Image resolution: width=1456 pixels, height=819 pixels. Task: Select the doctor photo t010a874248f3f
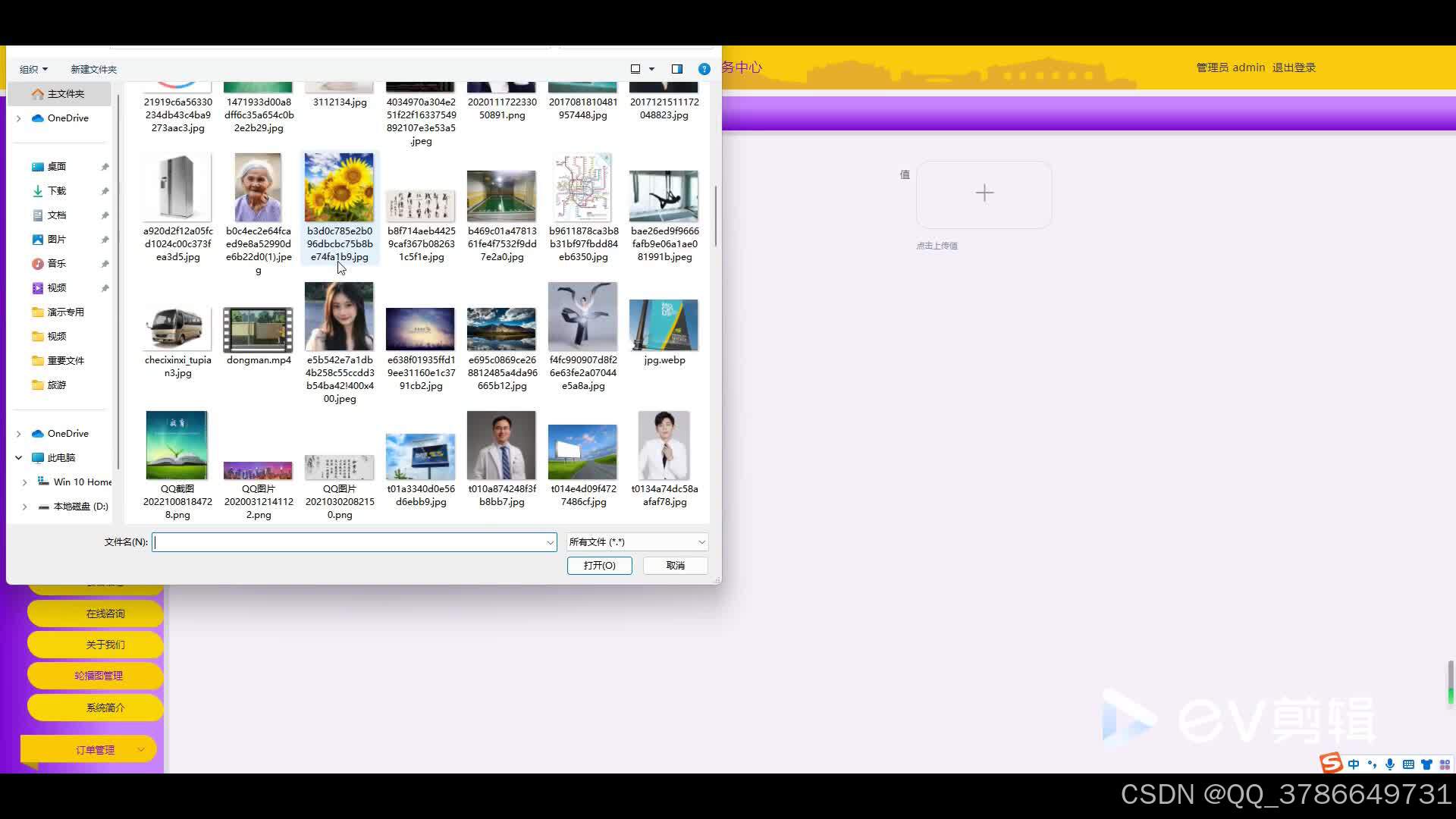click(x=502, y=460)
